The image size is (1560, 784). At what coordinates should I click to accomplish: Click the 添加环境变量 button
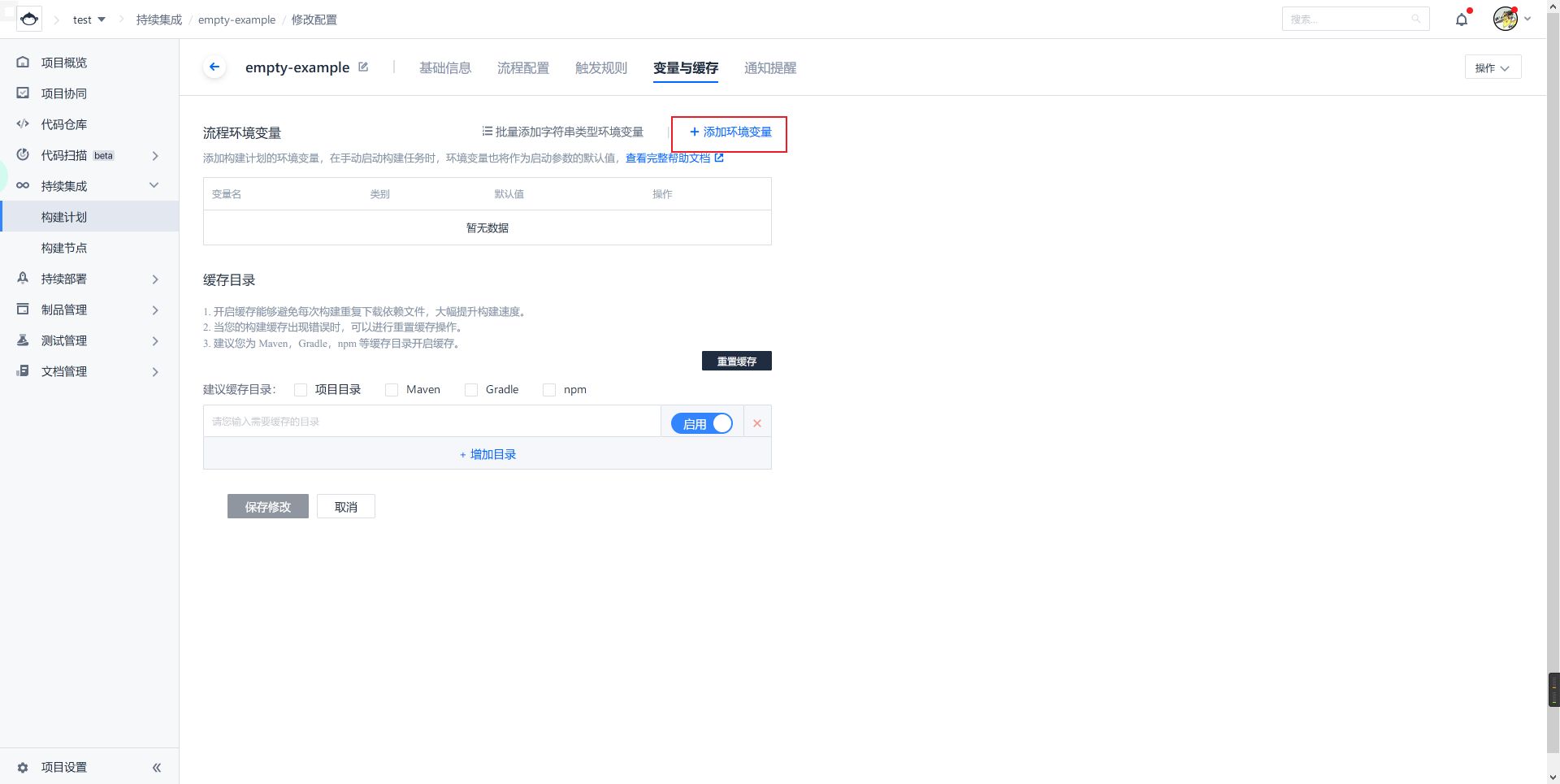pyautogui.click(x=729, y=132)
